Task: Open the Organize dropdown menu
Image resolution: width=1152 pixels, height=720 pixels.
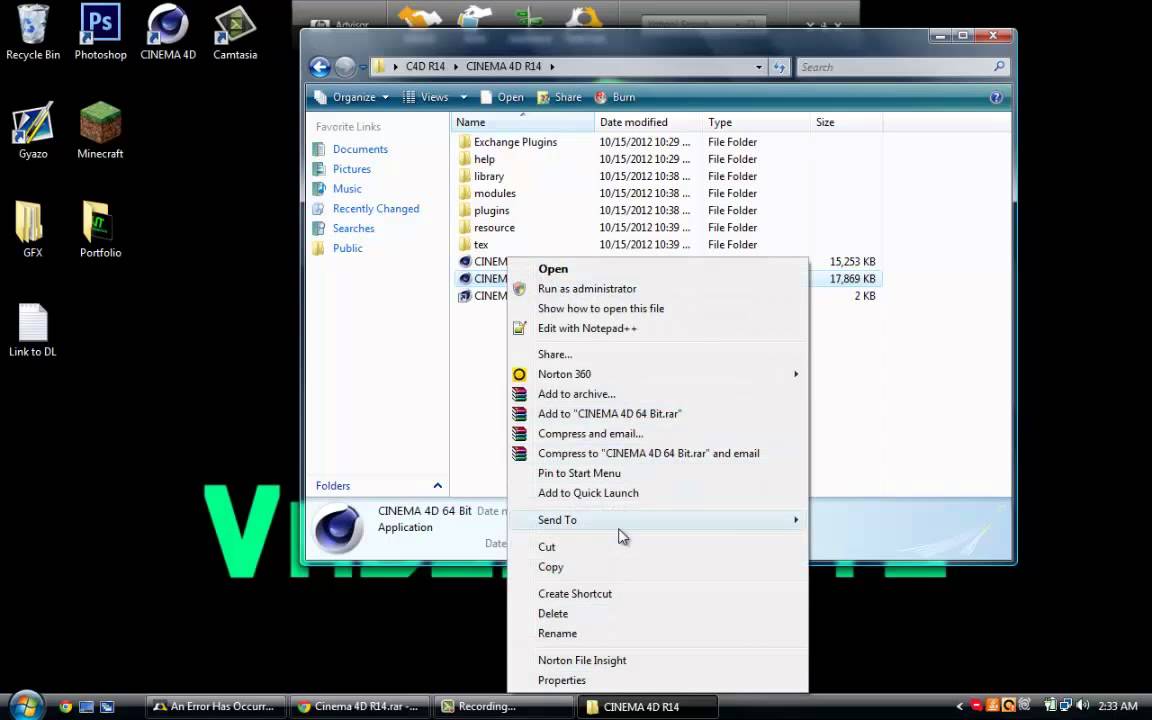Action: [351, 97]
